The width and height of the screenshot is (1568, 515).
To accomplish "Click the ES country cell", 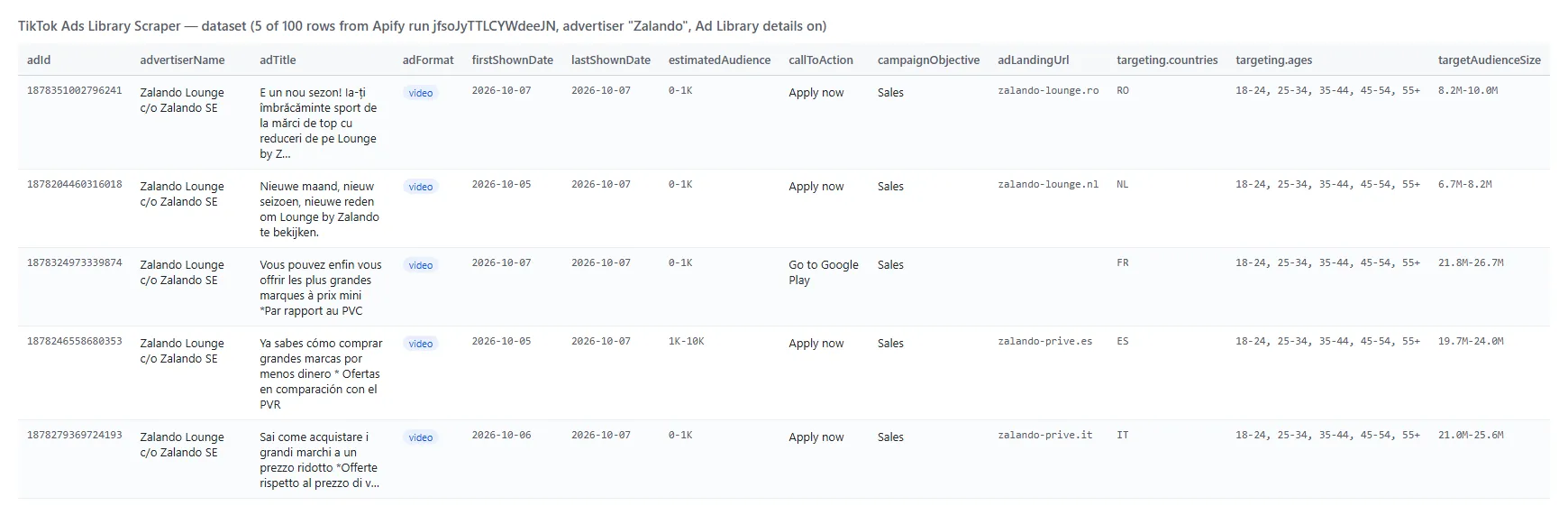I will [1123, 342].
